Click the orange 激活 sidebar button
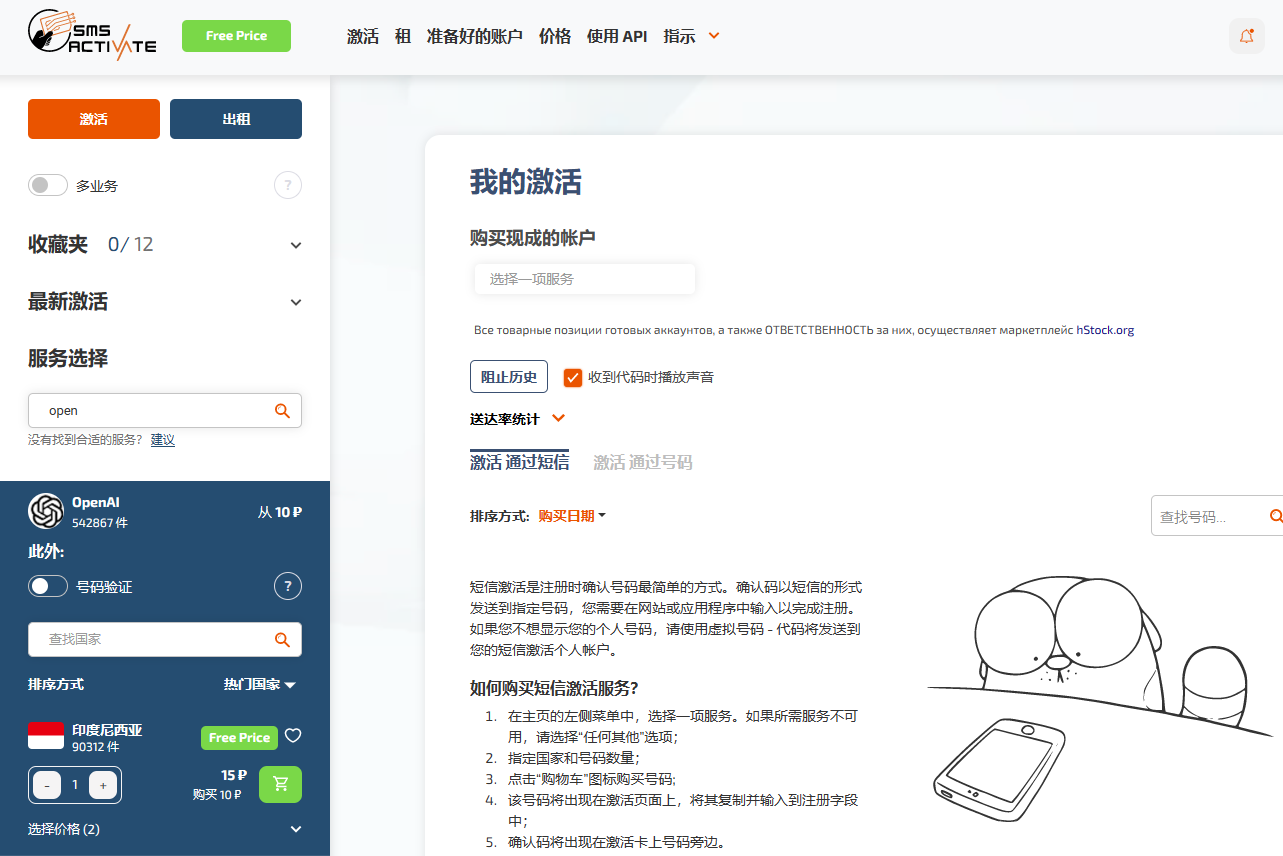Viewport: 1283px width, 856px height. 94,119
